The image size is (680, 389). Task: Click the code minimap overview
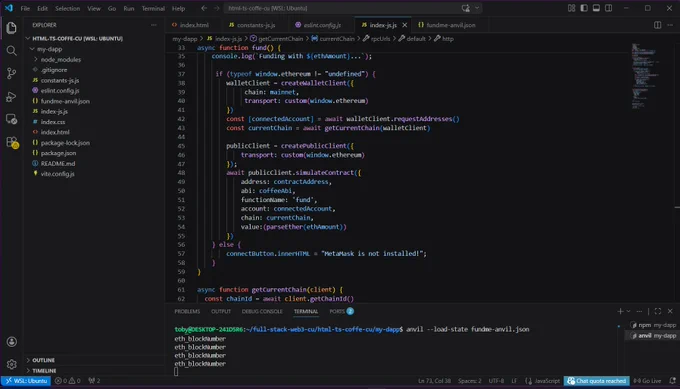(x=645, y=76)
